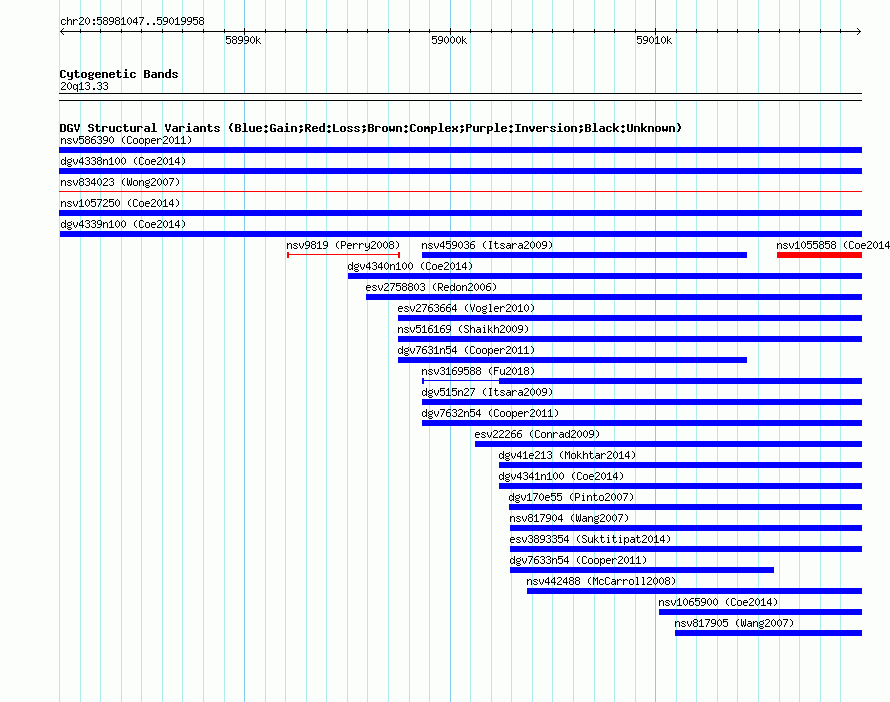Select the nsv9819 (Perry2008) label
The height and width of the screenshot is (702, 890).
click(x=343, y=245)
